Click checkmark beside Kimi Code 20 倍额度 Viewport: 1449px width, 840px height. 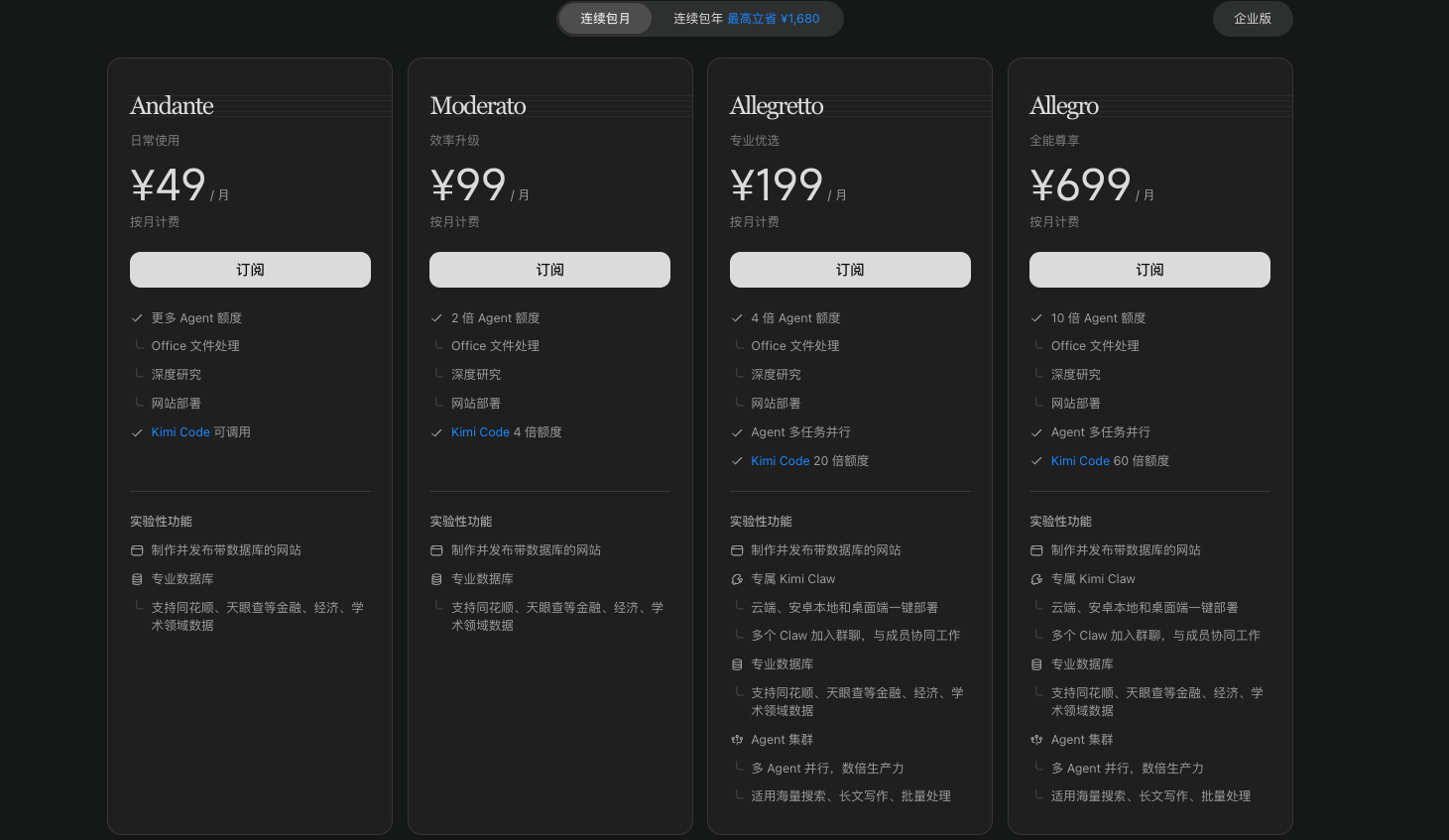tap(737, 461)
